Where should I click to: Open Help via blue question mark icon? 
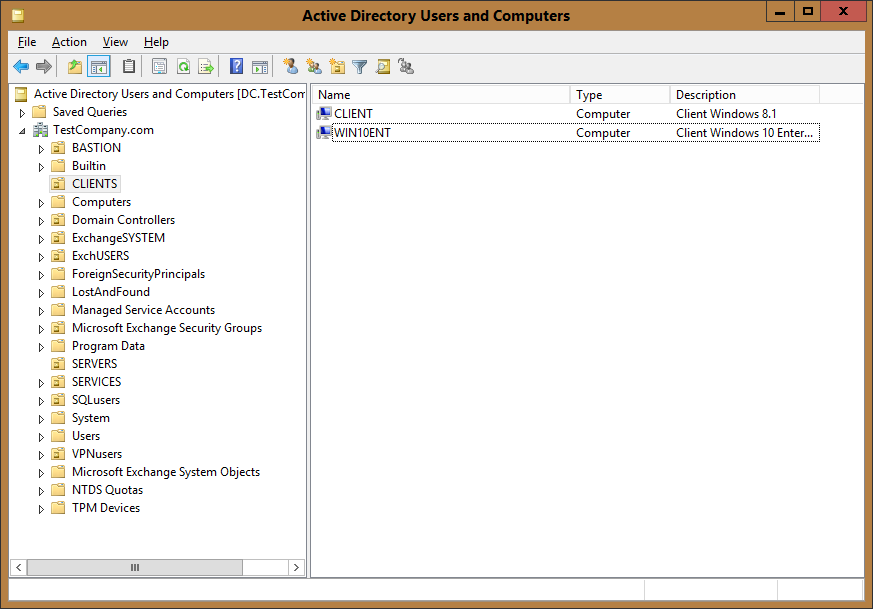tap(236, 67)
